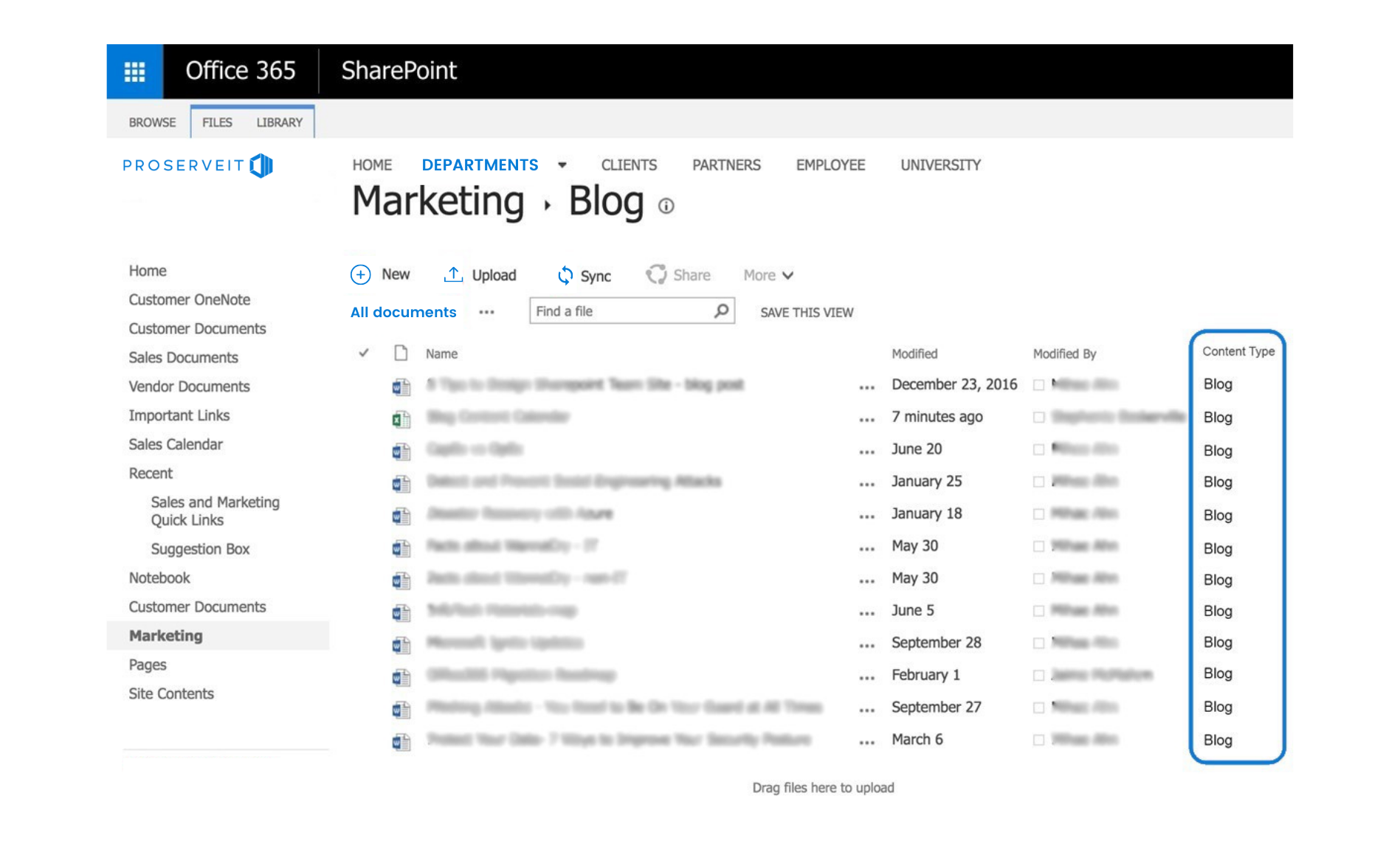Click the Share icon
The height and width of the screenshot is (852, 1400).
[658, 273]
